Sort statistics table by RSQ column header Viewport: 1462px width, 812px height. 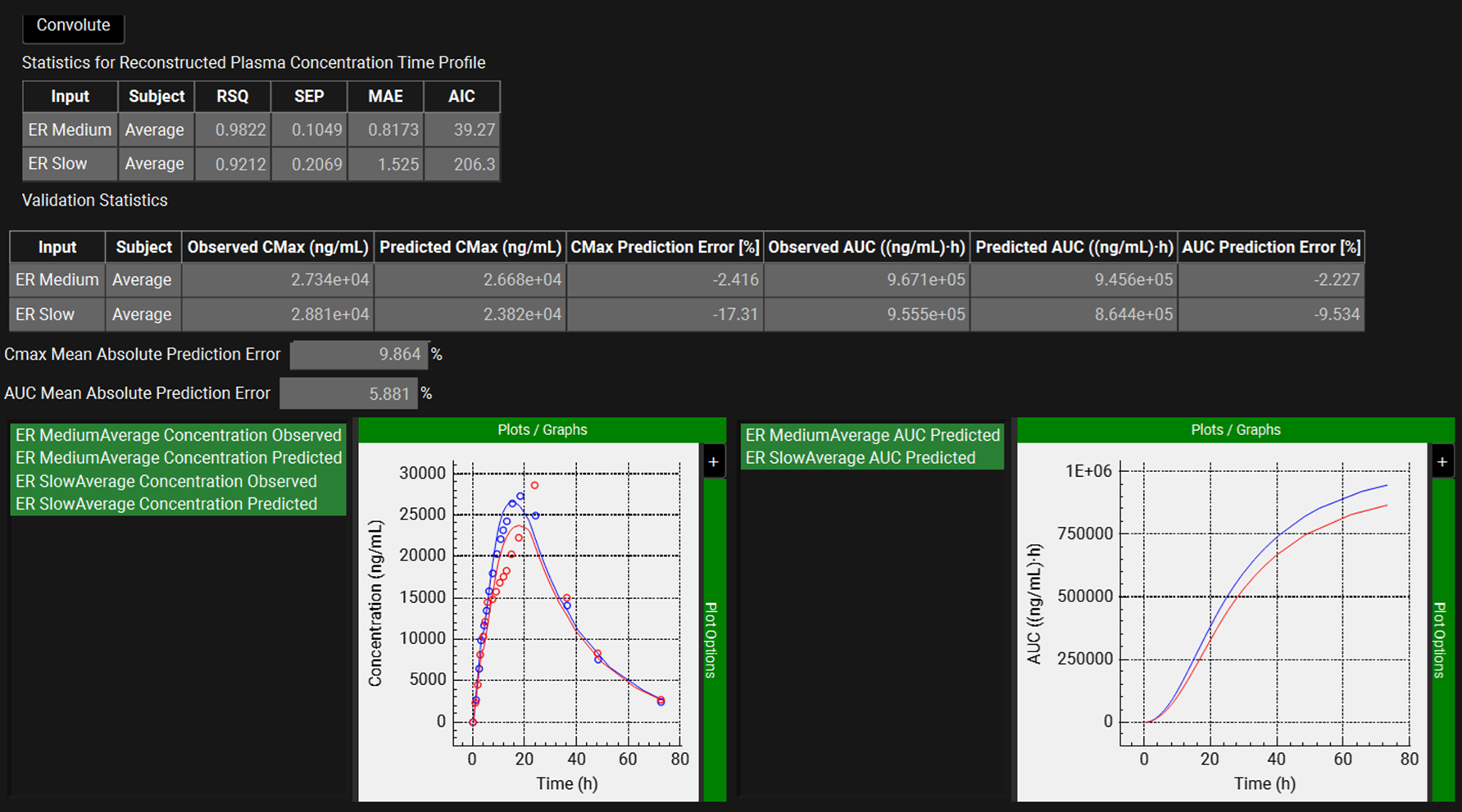click(x=232, y=97)
